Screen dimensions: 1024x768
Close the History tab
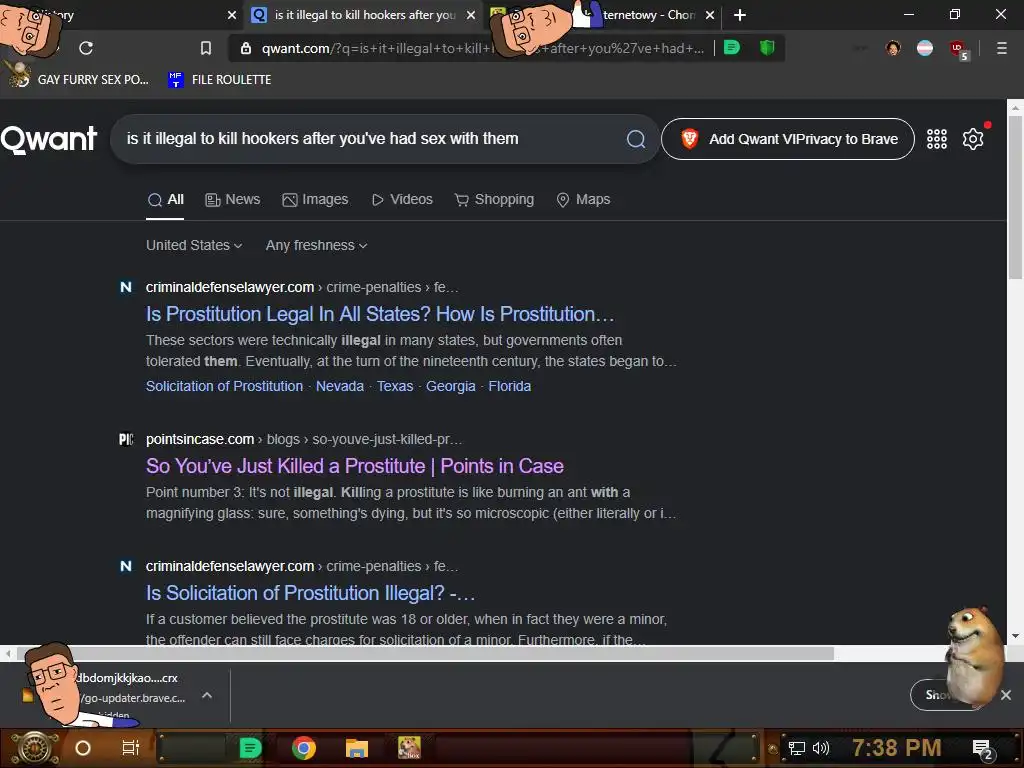tap(232, 15)
